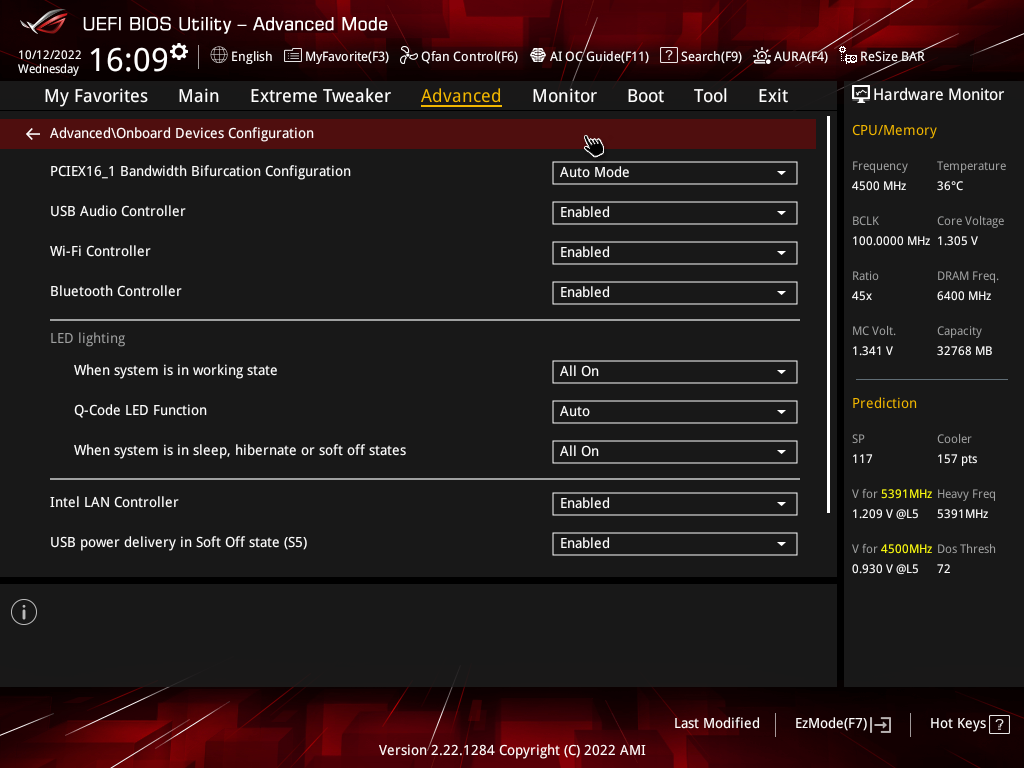This screenshot has width=1024, height=768.
Task: Click the info circle icon
Action: 24,612
